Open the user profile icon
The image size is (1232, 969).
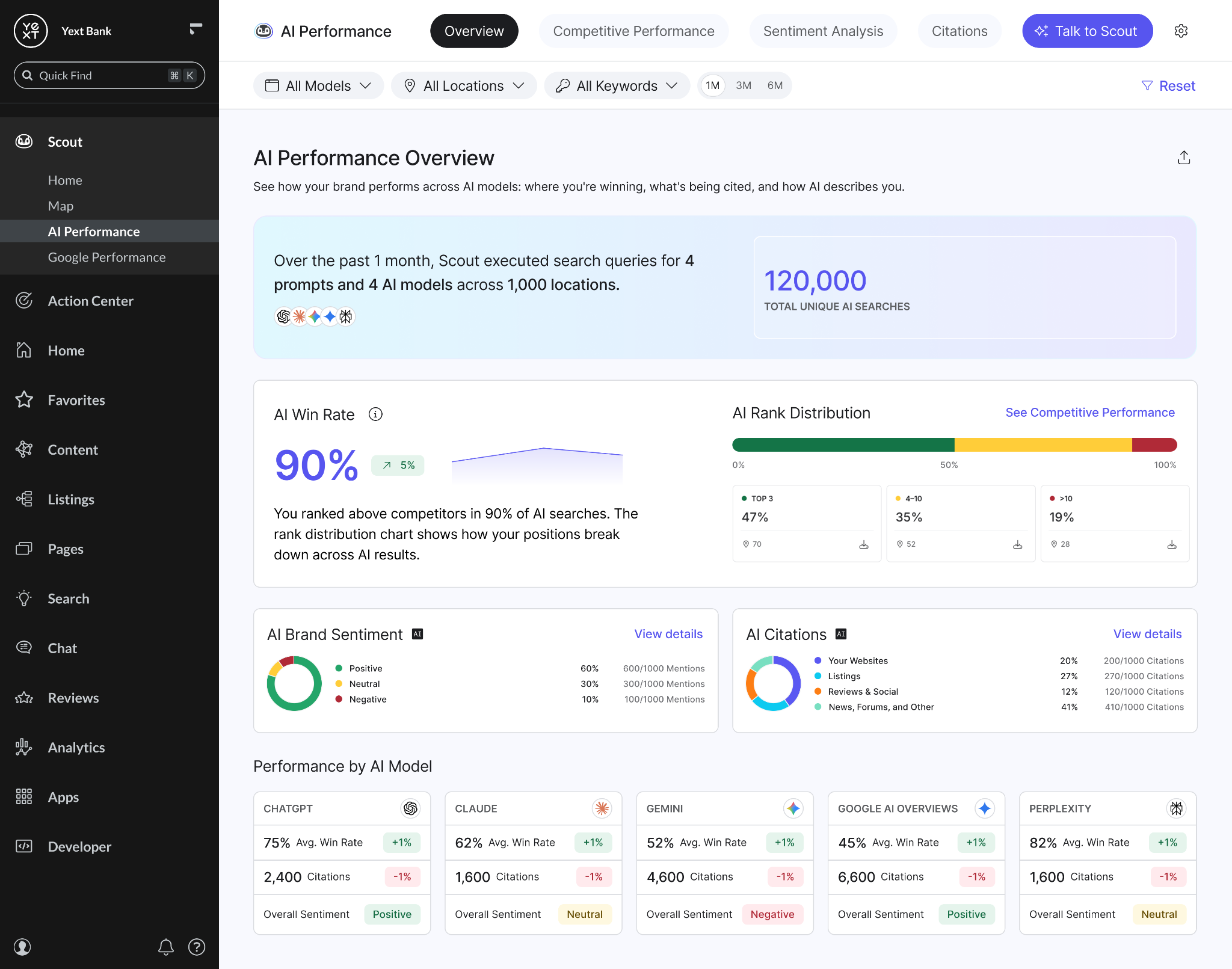pyautogui.click(x=22, y=947)
